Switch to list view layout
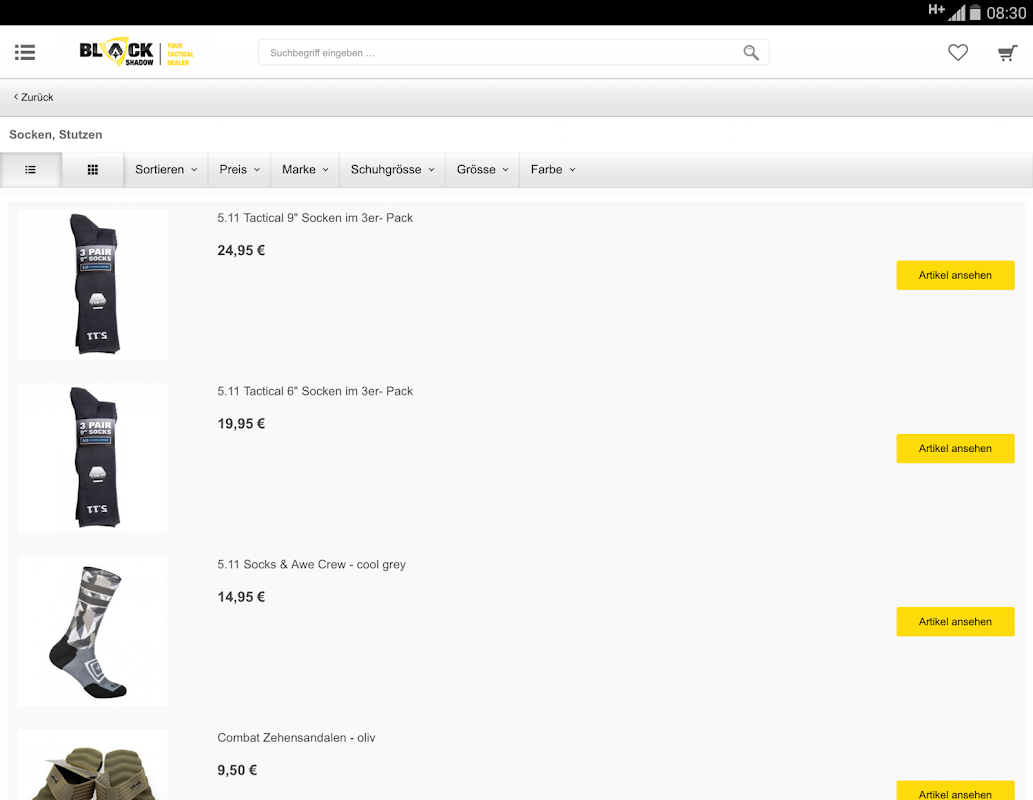The height and width of the screenshot is (800, 1033). click(31, 170)
